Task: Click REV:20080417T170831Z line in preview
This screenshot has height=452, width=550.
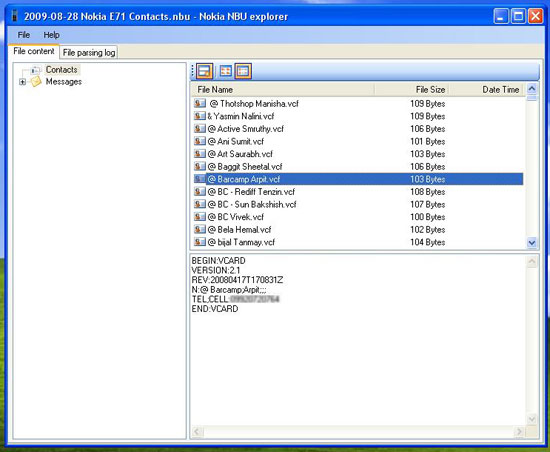Action: pos(237,280)
